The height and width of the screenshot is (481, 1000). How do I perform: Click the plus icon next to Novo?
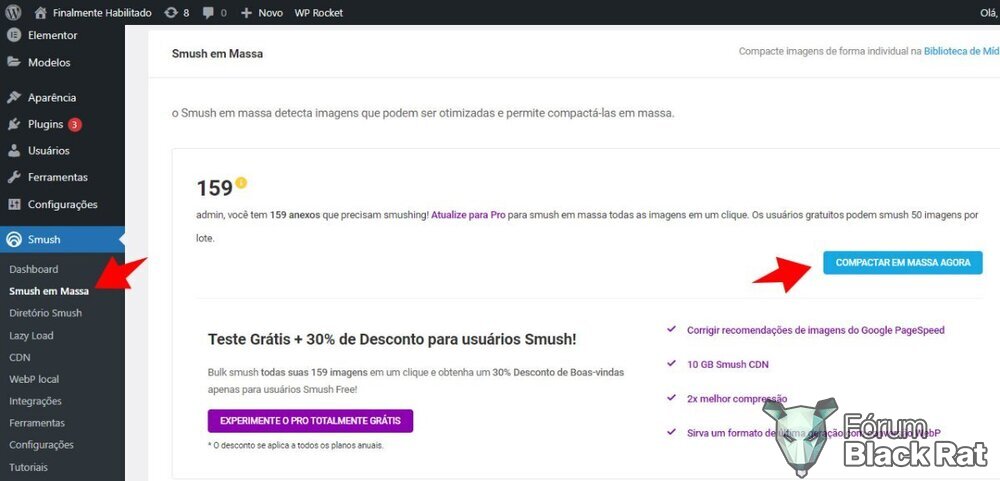pos(246,13)
